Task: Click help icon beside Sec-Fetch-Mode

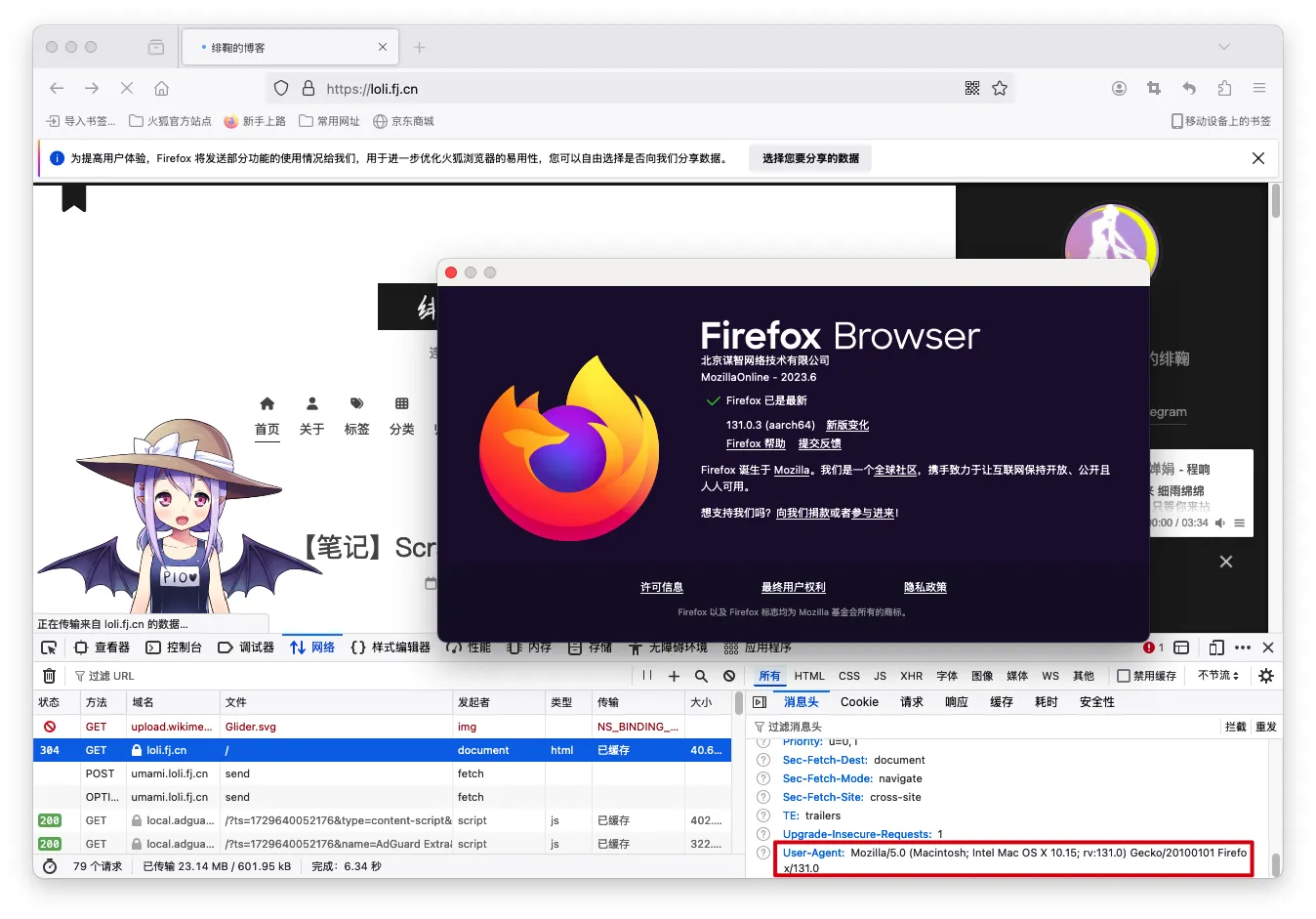Action: click(763, 778)
